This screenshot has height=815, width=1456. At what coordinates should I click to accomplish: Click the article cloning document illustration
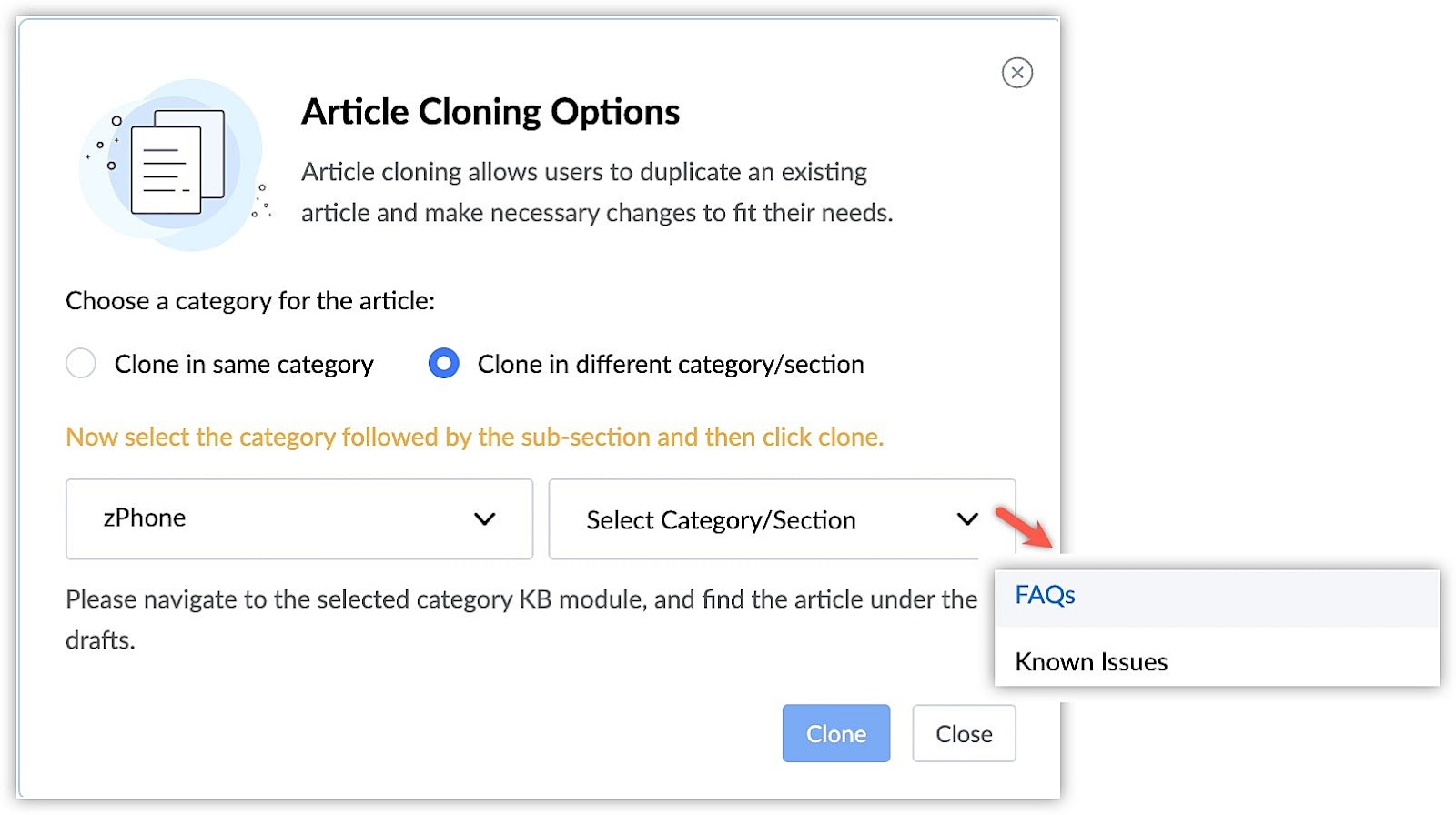pos(176,165)
